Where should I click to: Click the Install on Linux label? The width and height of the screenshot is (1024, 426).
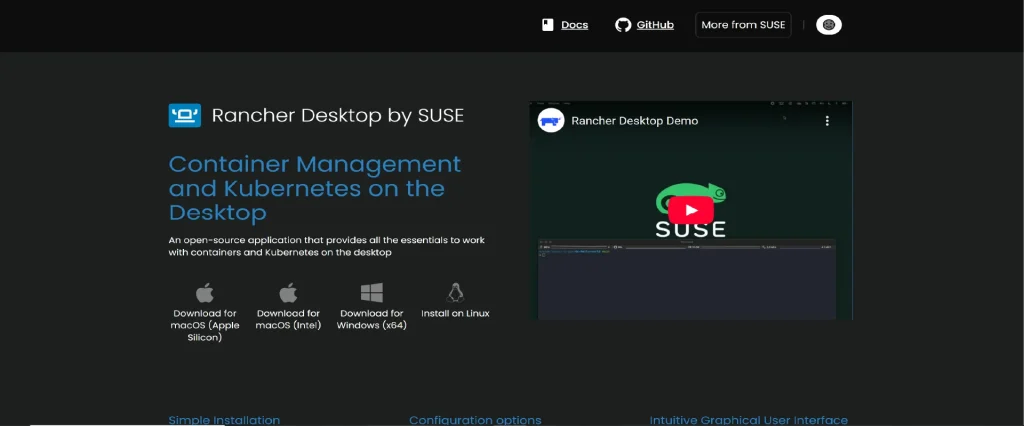[x=455, y=313]
